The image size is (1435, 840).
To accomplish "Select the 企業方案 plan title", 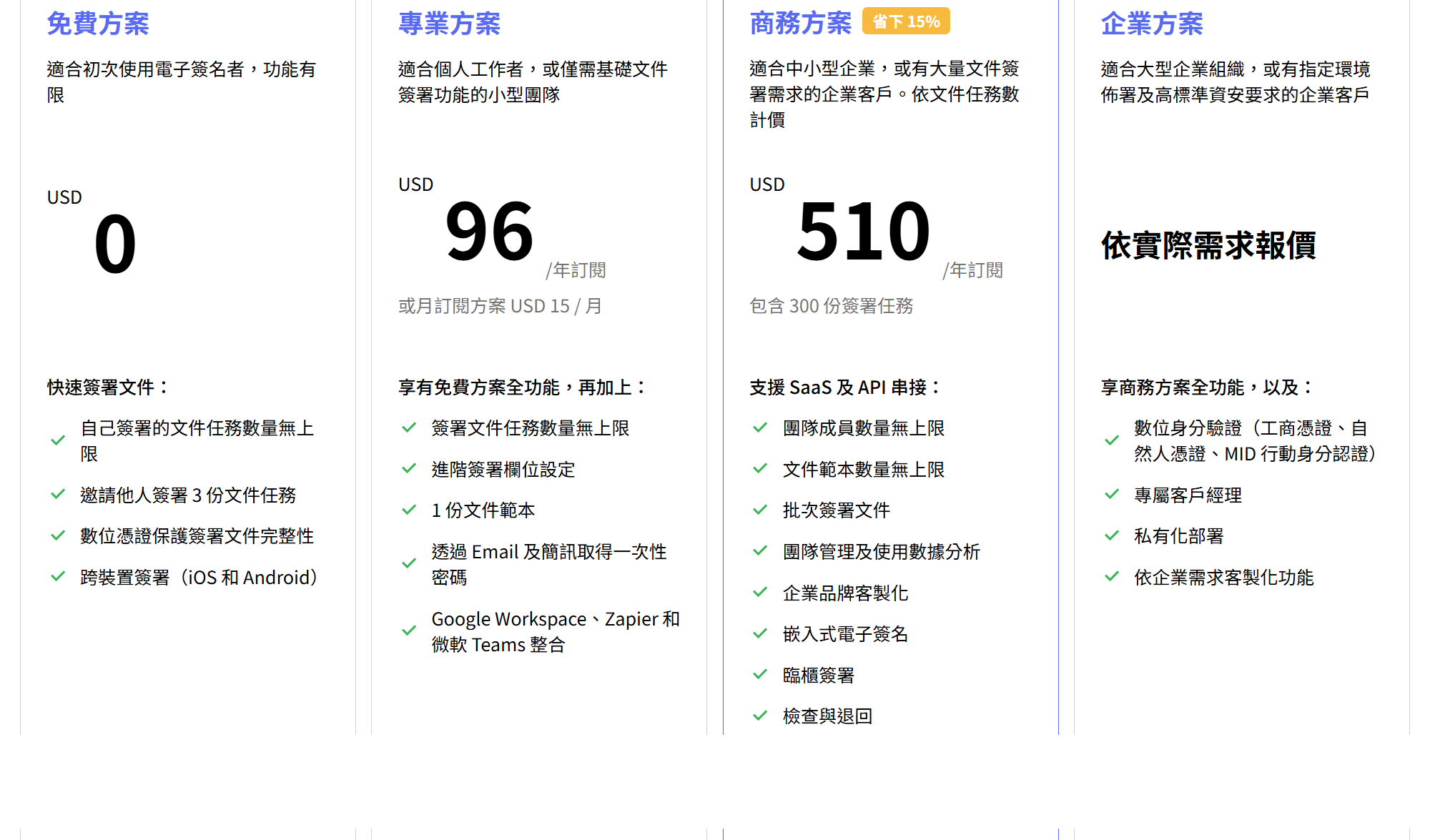I will point(1152,24).
